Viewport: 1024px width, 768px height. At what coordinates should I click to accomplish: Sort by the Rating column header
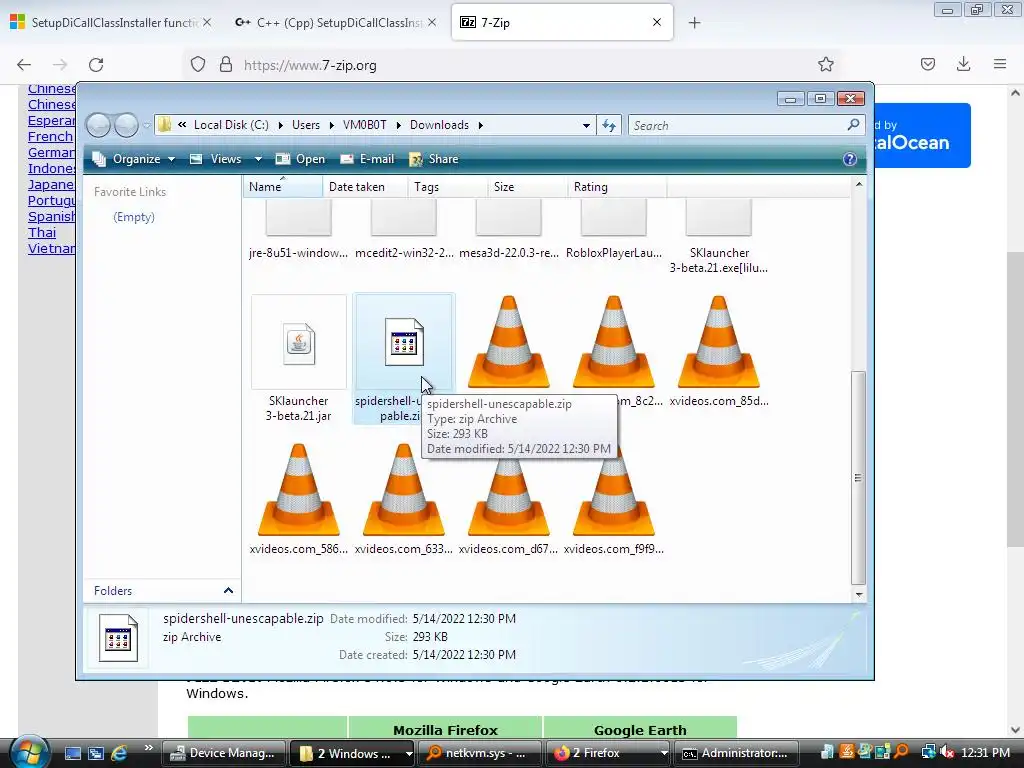click(617, 187)
